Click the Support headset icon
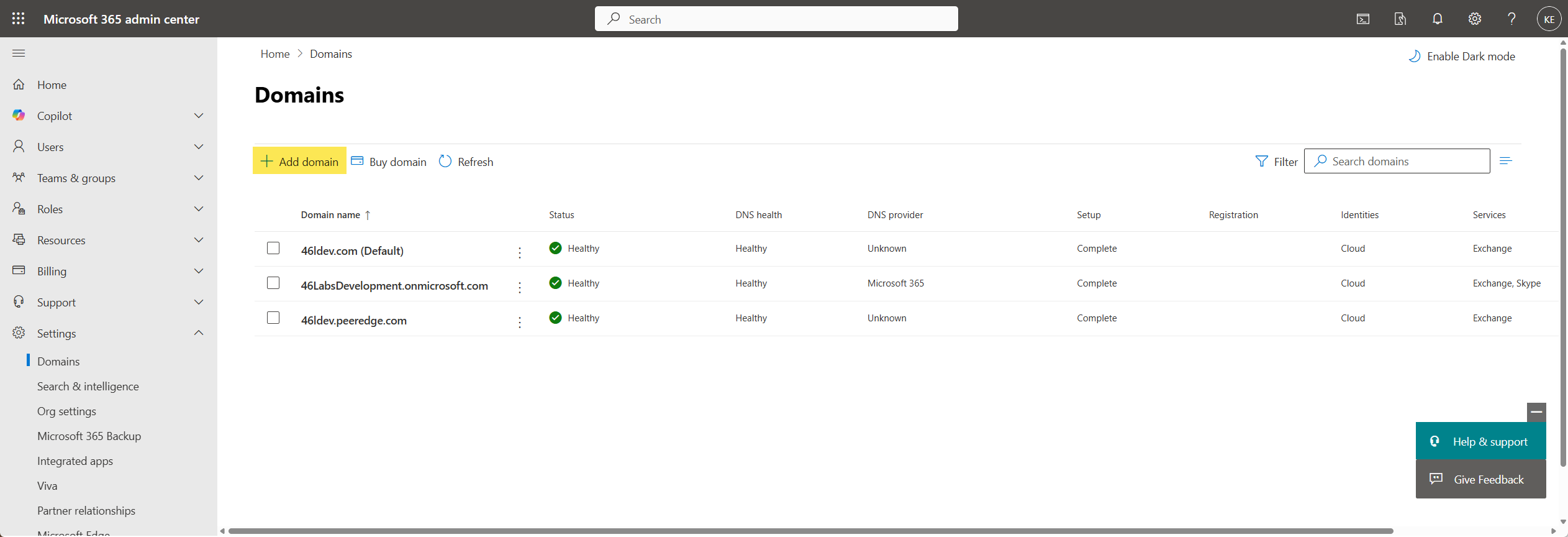This screenshot has width=1568, height=537. [x=19, y=302]
